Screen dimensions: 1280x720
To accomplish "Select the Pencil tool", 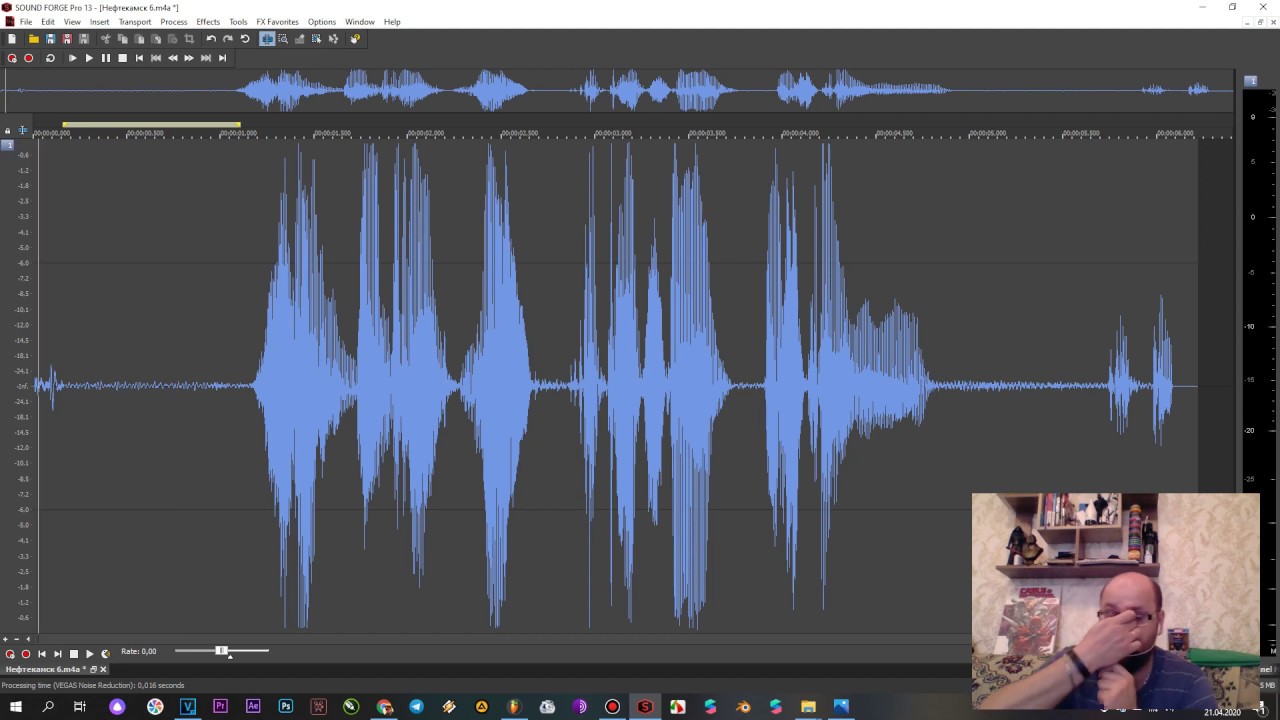I will pyautogui.click(x=299, y=39).
